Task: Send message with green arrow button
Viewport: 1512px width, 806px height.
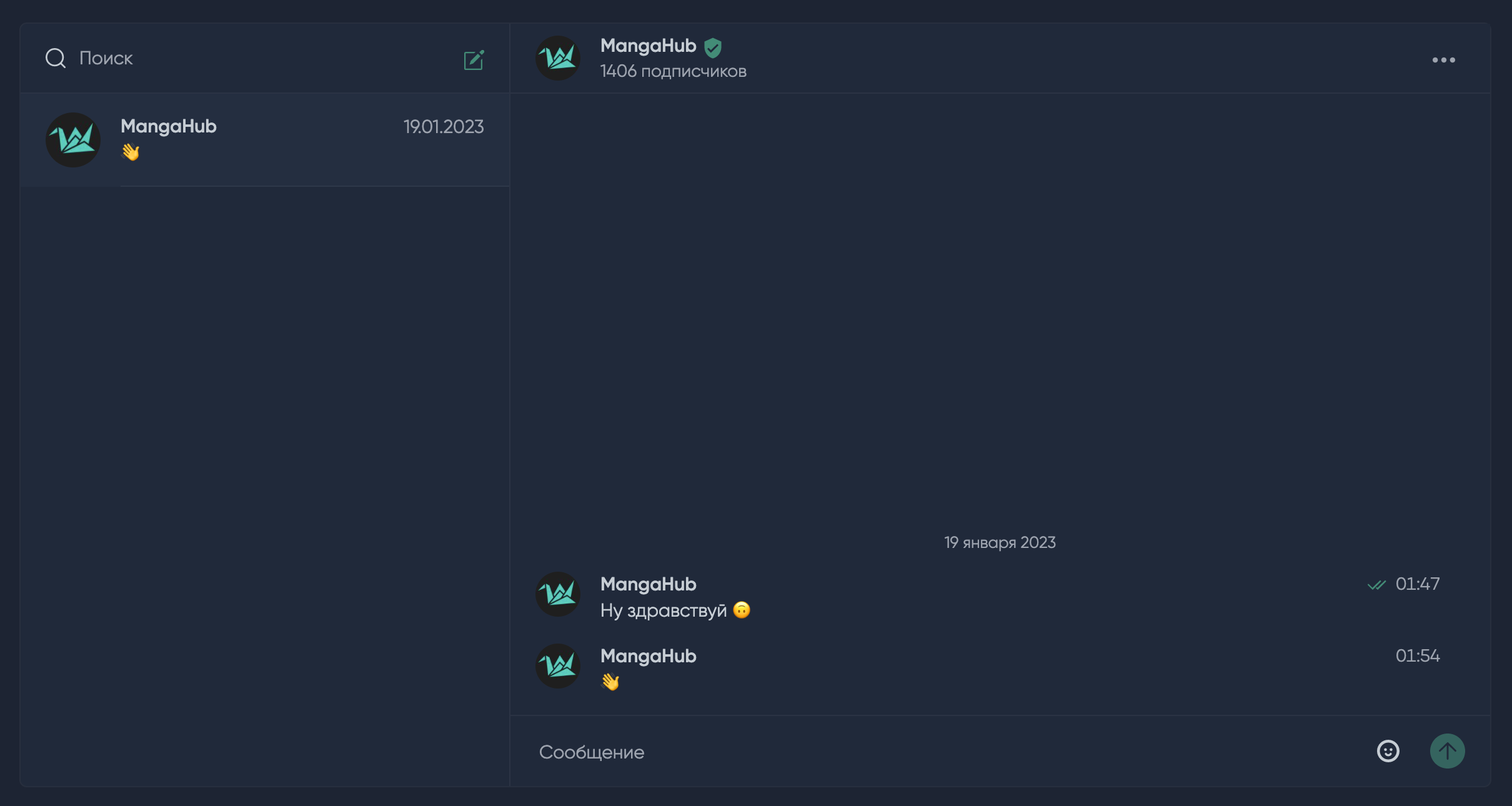Action: click(1447, 751)
